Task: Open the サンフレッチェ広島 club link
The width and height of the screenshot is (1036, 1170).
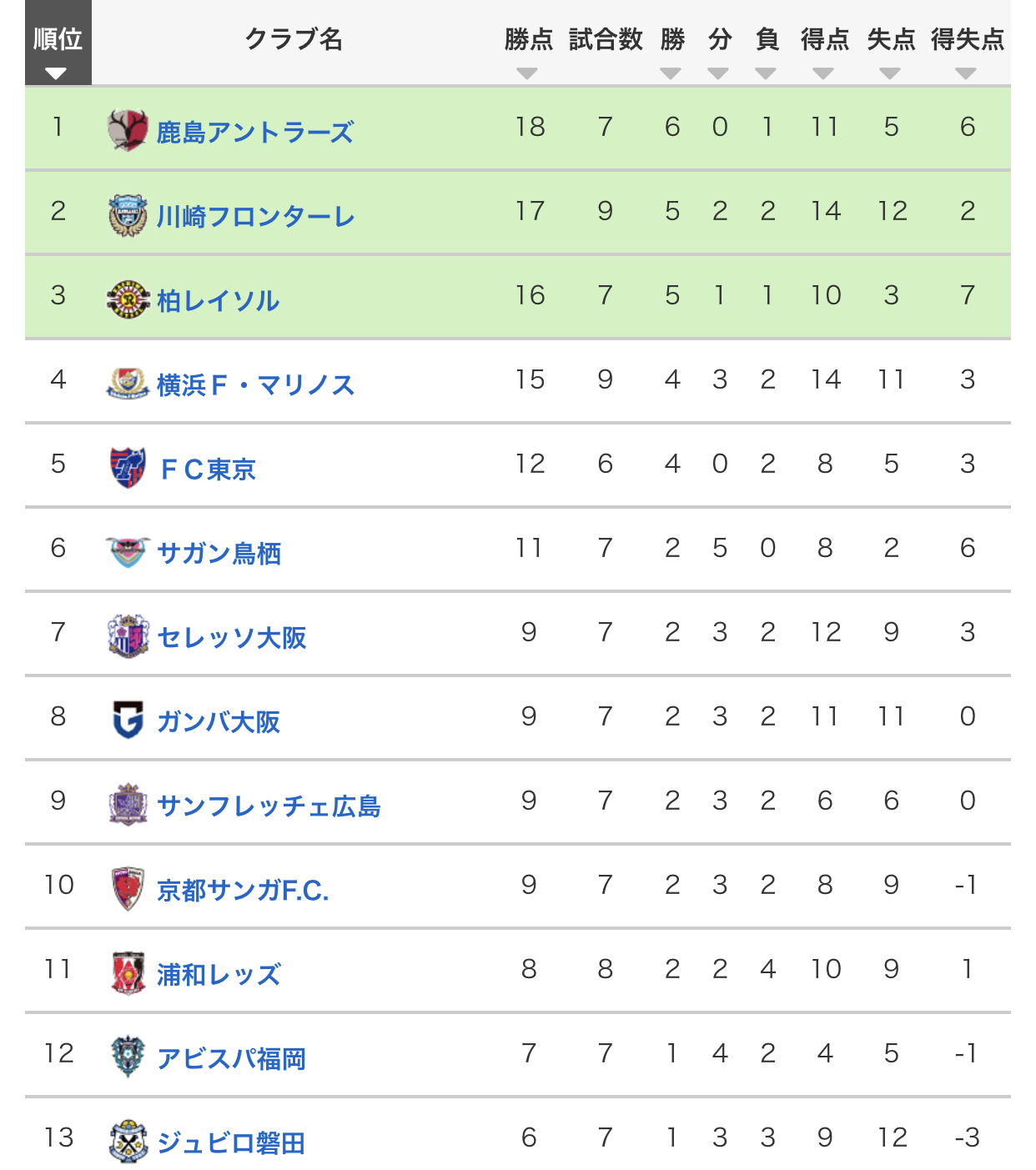Action: click(269, 806)
